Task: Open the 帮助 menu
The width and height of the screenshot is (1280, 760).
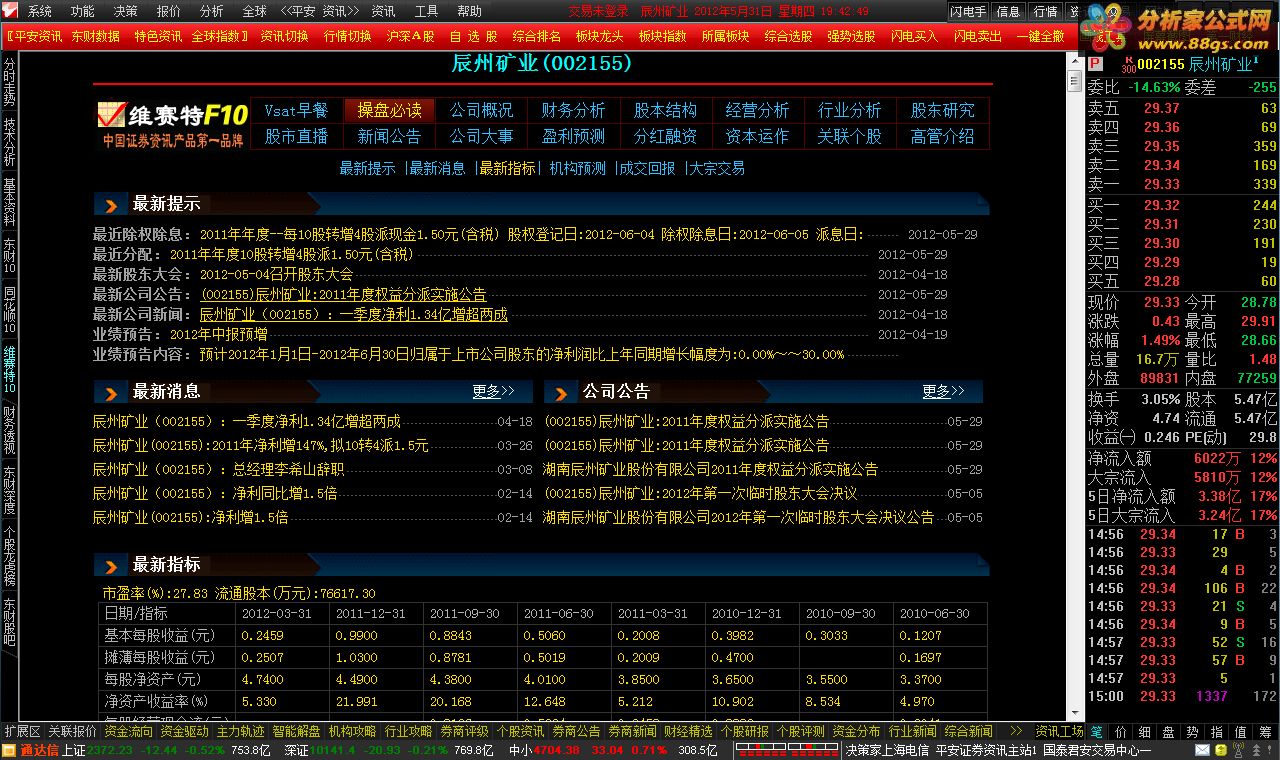Action: [x=469, y=12]
